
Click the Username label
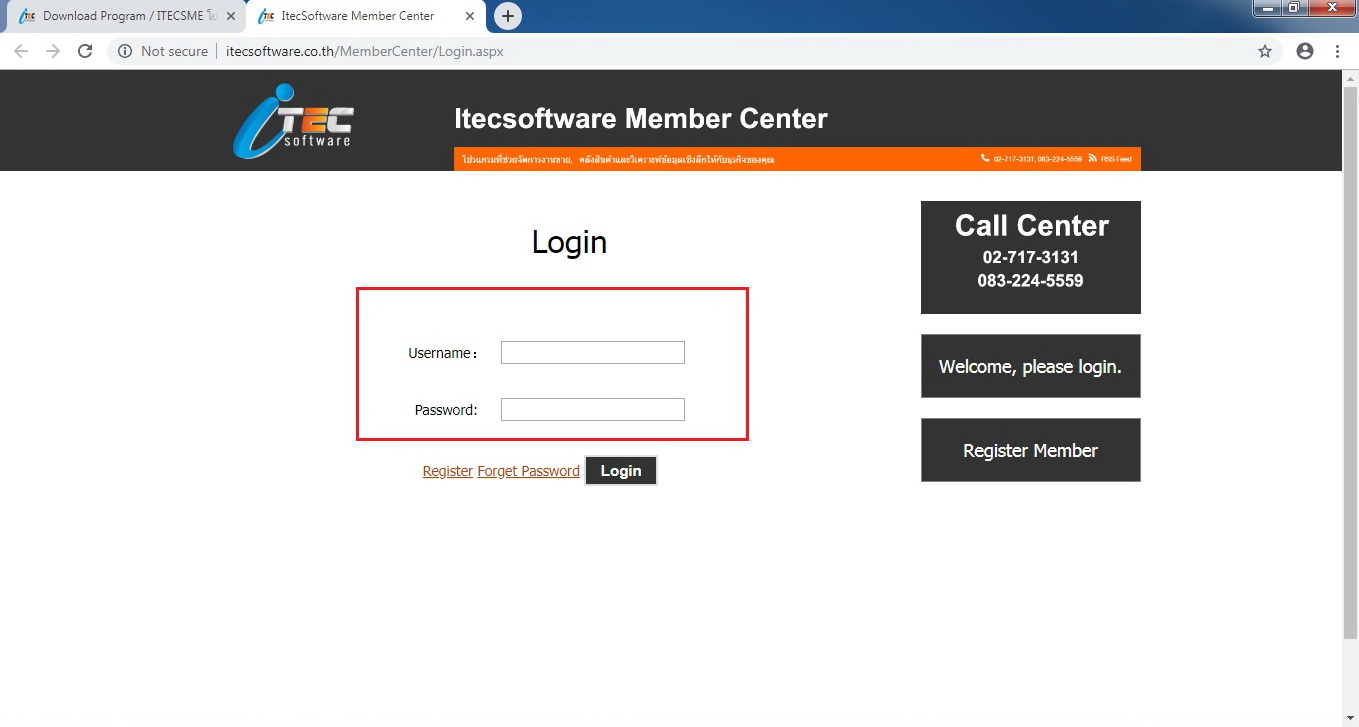coord(442,353)
